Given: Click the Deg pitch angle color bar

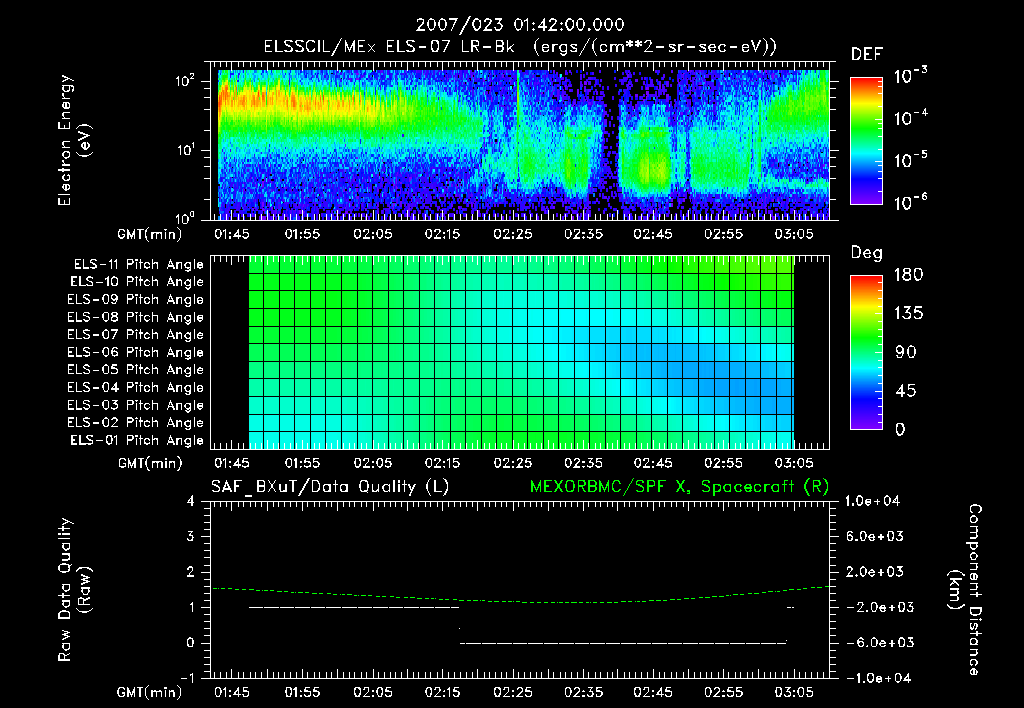Looking at the screenshot, I should click(866, 352).
